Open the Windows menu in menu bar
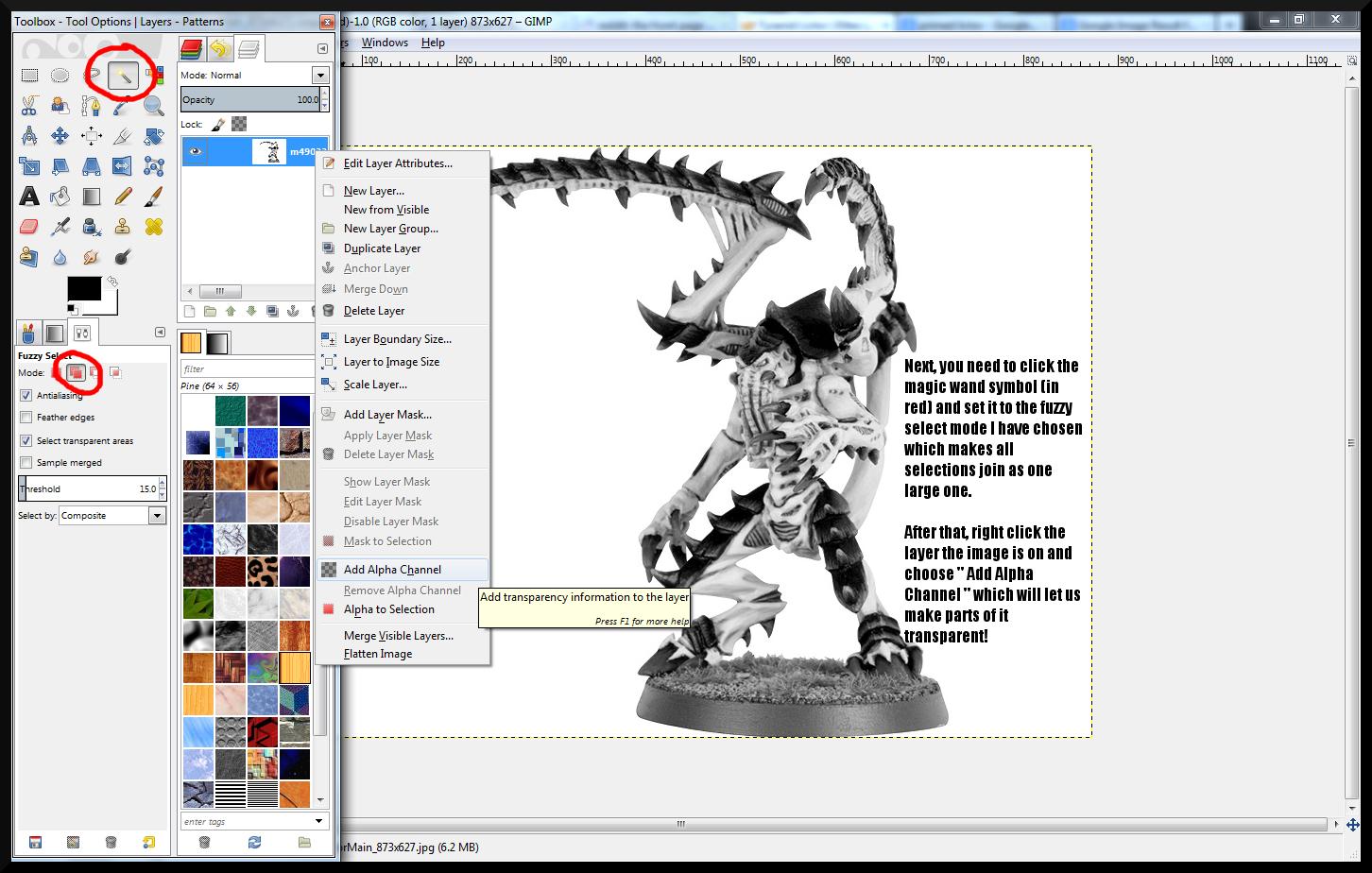The height and width of the screenshot is (873, 1372). pyautogui.click(x=385, y=43)
